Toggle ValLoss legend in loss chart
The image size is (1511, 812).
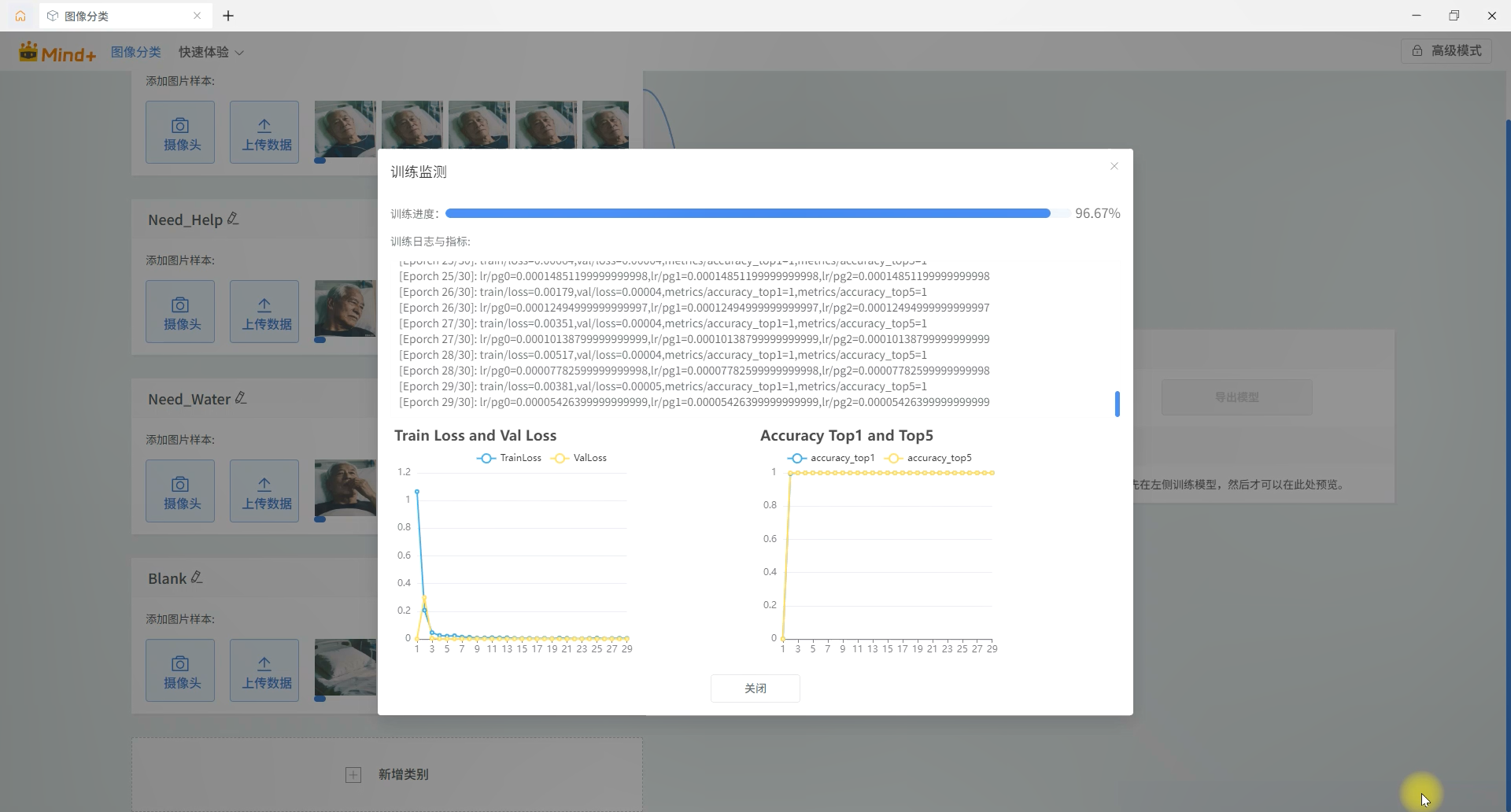[579, 458]
